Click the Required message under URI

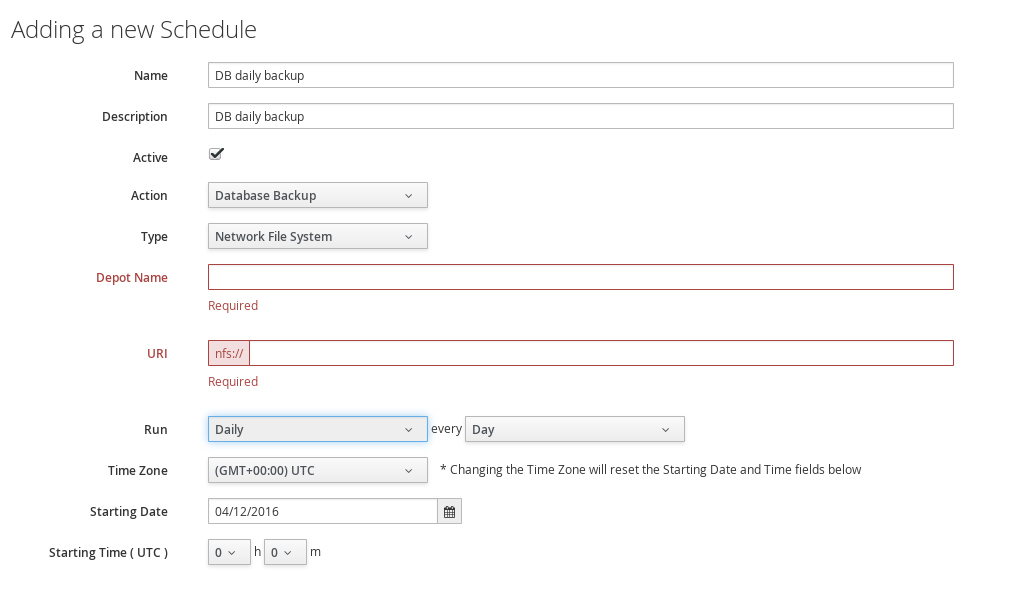(x=233, y=382)
